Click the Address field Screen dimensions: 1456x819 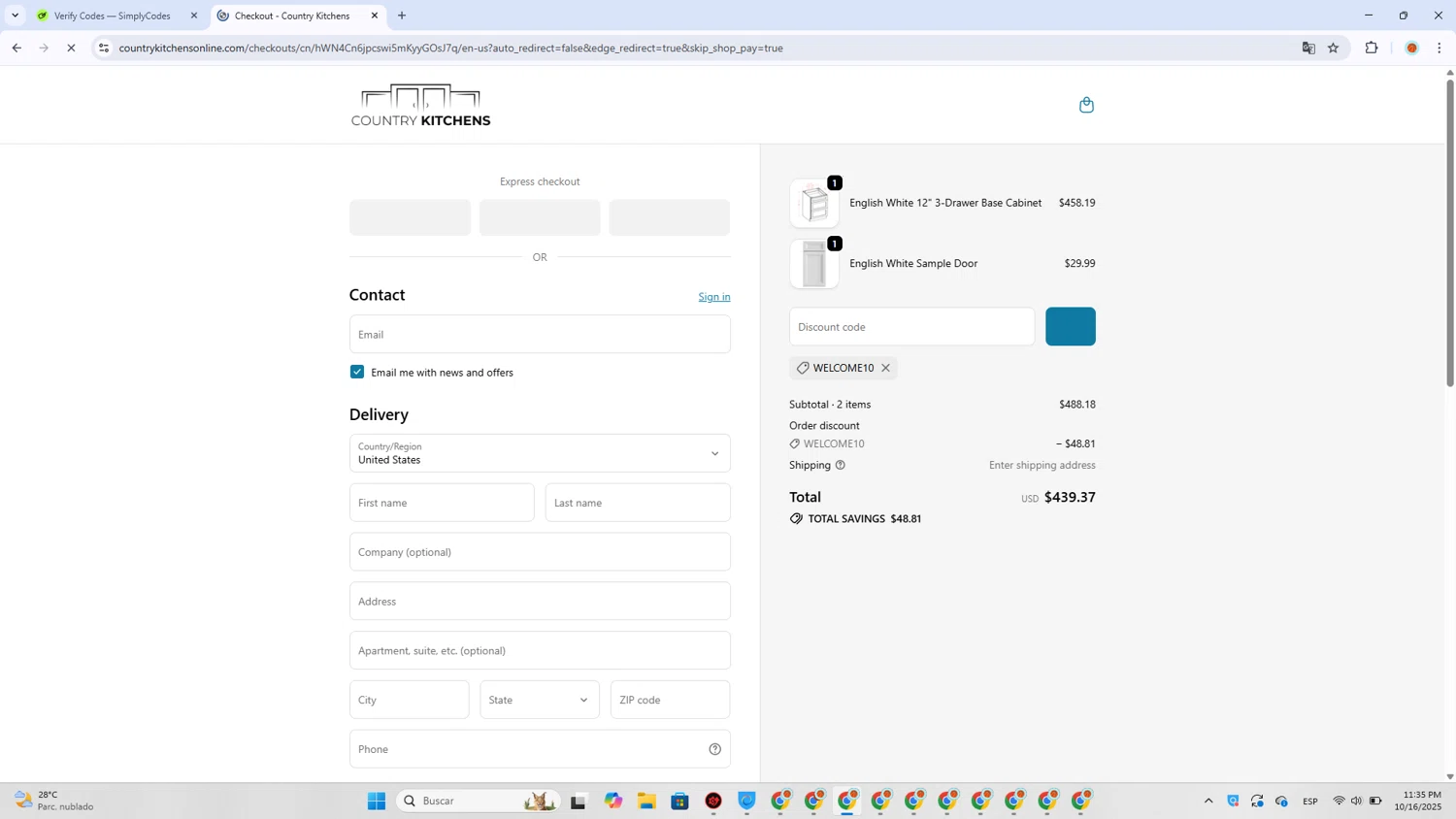tap(540, 602)
